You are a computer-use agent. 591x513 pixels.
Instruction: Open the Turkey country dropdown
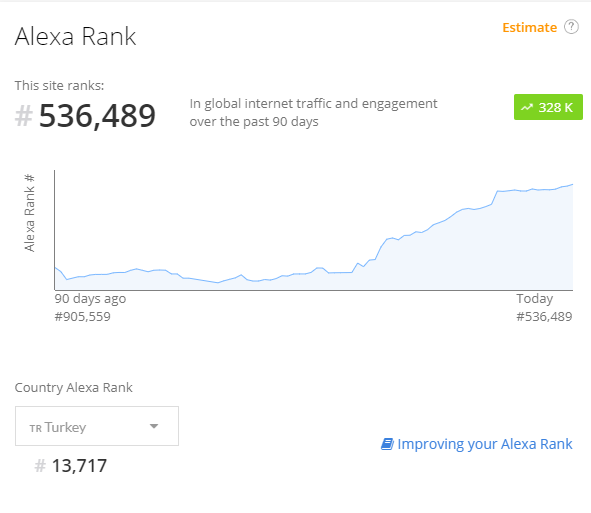[97, 426]
